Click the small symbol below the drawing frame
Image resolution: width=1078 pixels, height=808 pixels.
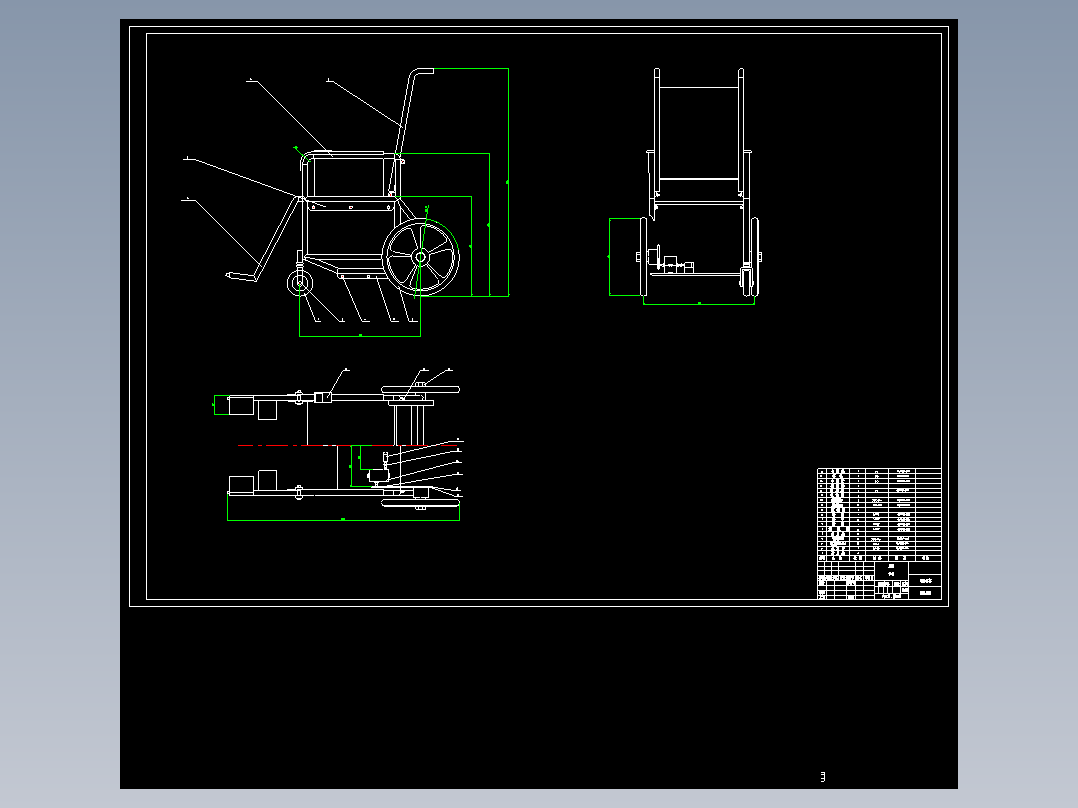[822, 776]
